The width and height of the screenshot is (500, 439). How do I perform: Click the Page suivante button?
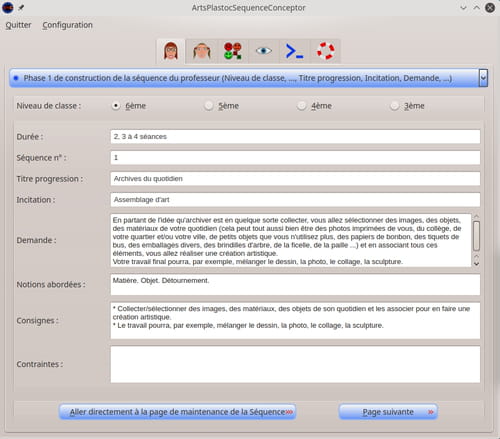[388, 412]
